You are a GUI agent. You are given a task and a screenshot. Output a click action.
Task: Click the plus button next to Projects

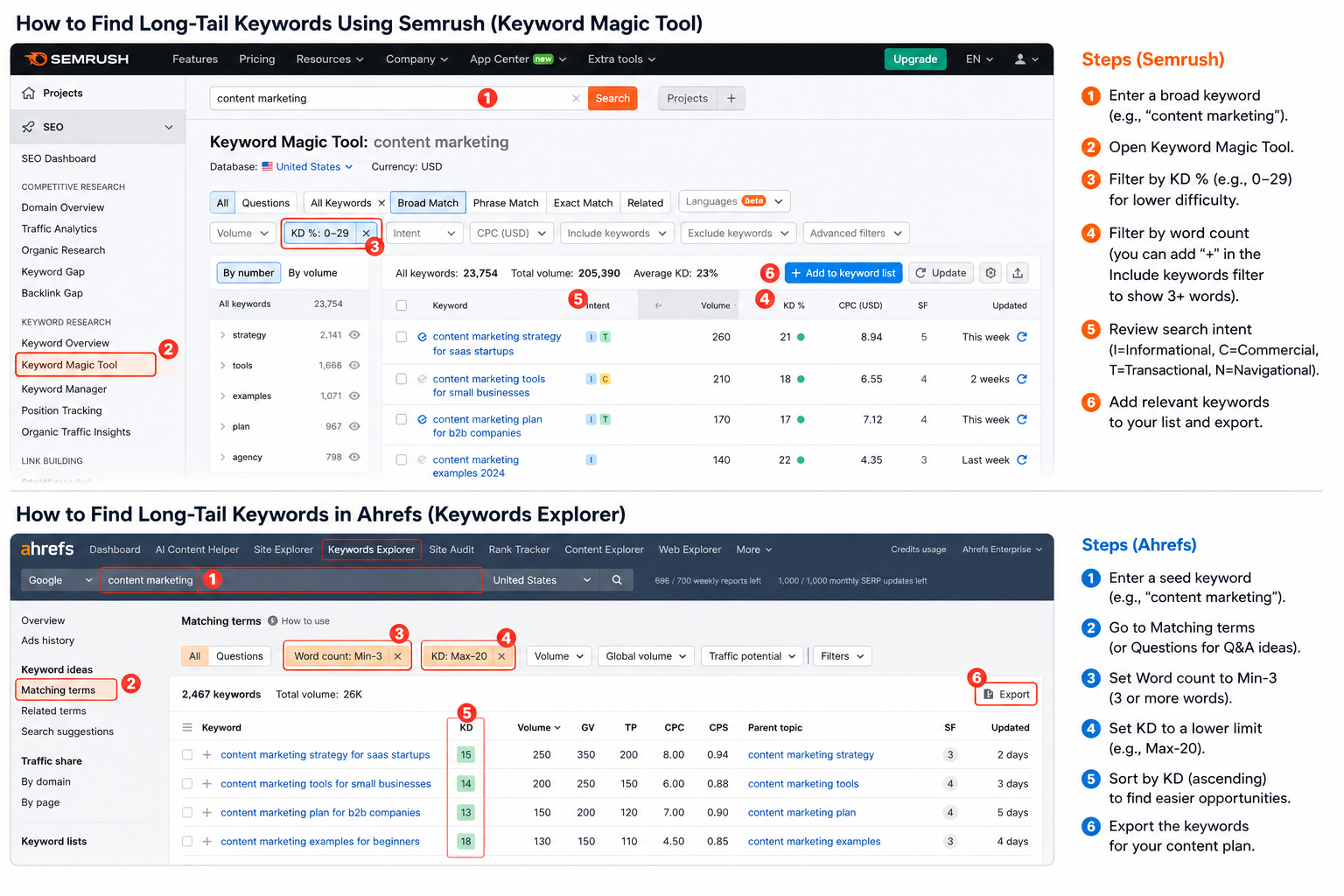731,98
